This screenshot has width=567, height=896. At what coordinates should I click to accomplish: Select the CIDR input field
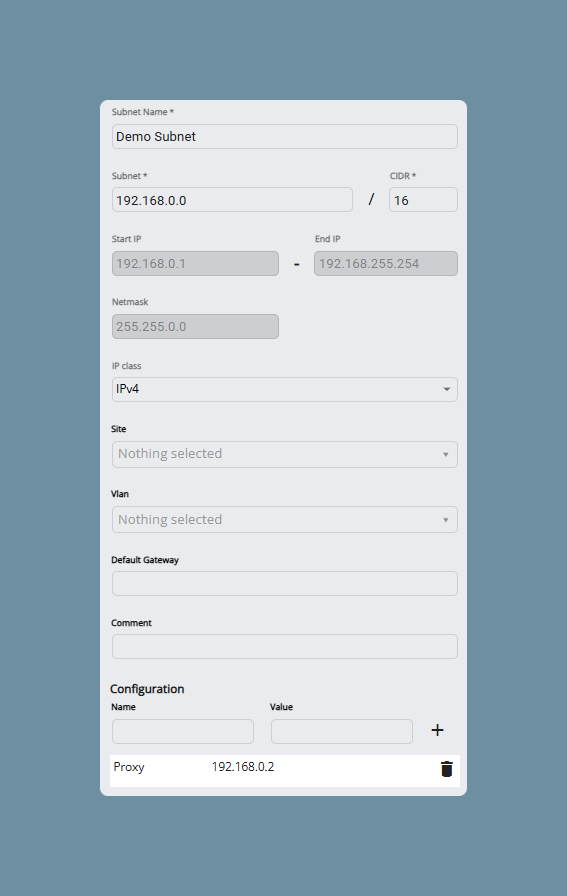point(424,200)
